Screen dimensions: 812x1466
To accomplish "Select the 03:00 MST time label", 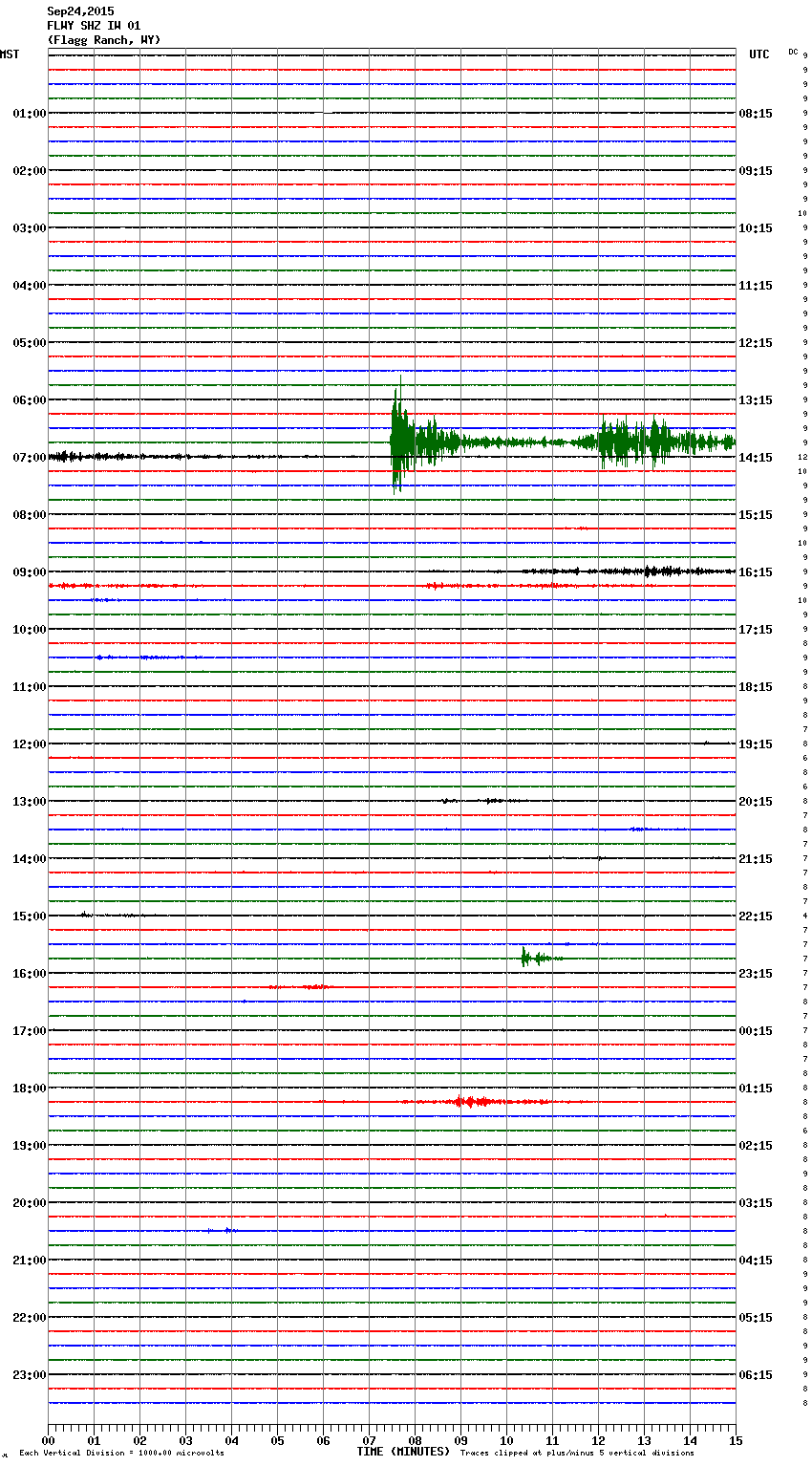I will coord(29,228).
